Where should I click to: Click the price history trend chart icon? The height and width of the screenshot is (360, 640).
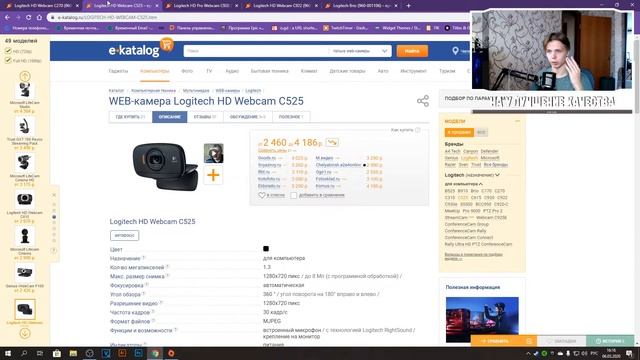pyautogui.click(x=332, y=142)
